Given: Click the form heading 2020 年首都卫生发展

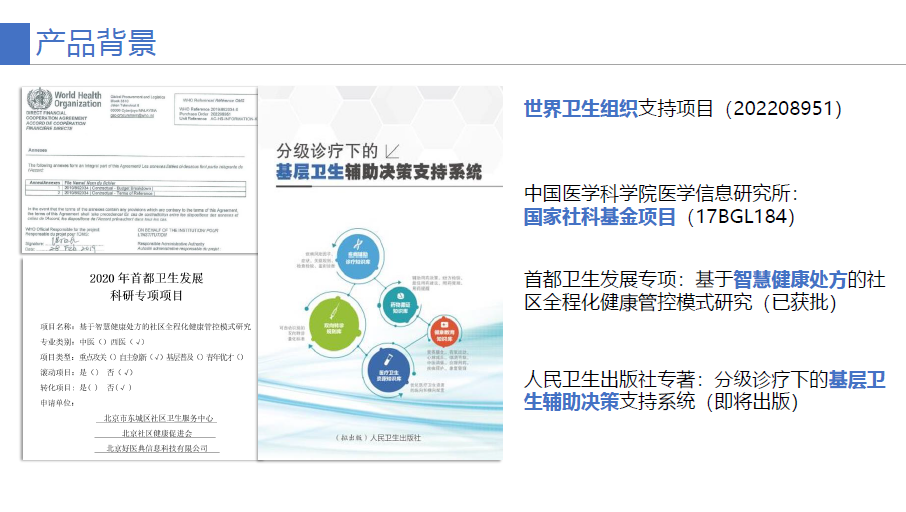Looking at the screenshot, I should coord(146,279).
